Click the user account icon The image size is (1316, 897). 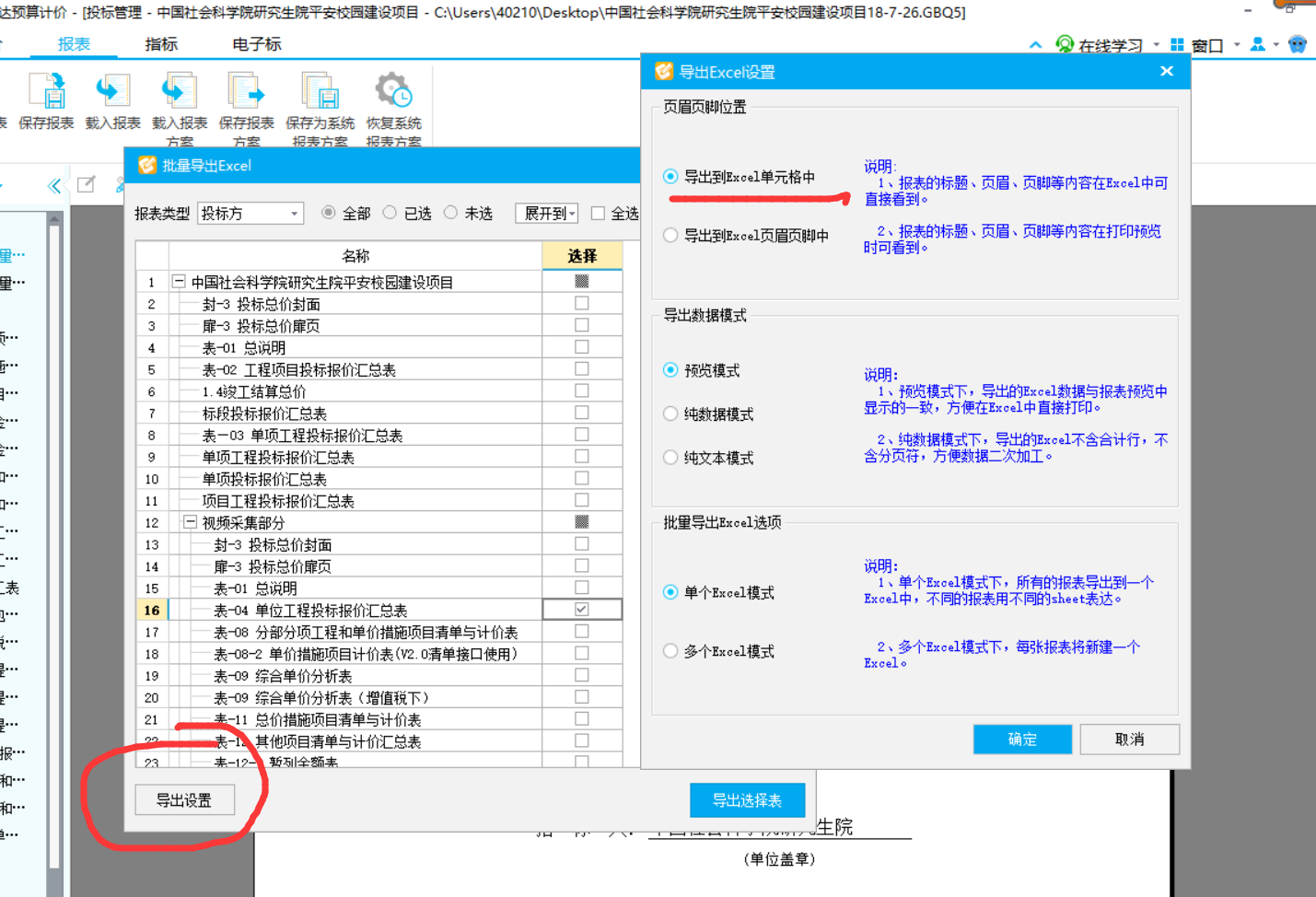tap(1257, 44)
